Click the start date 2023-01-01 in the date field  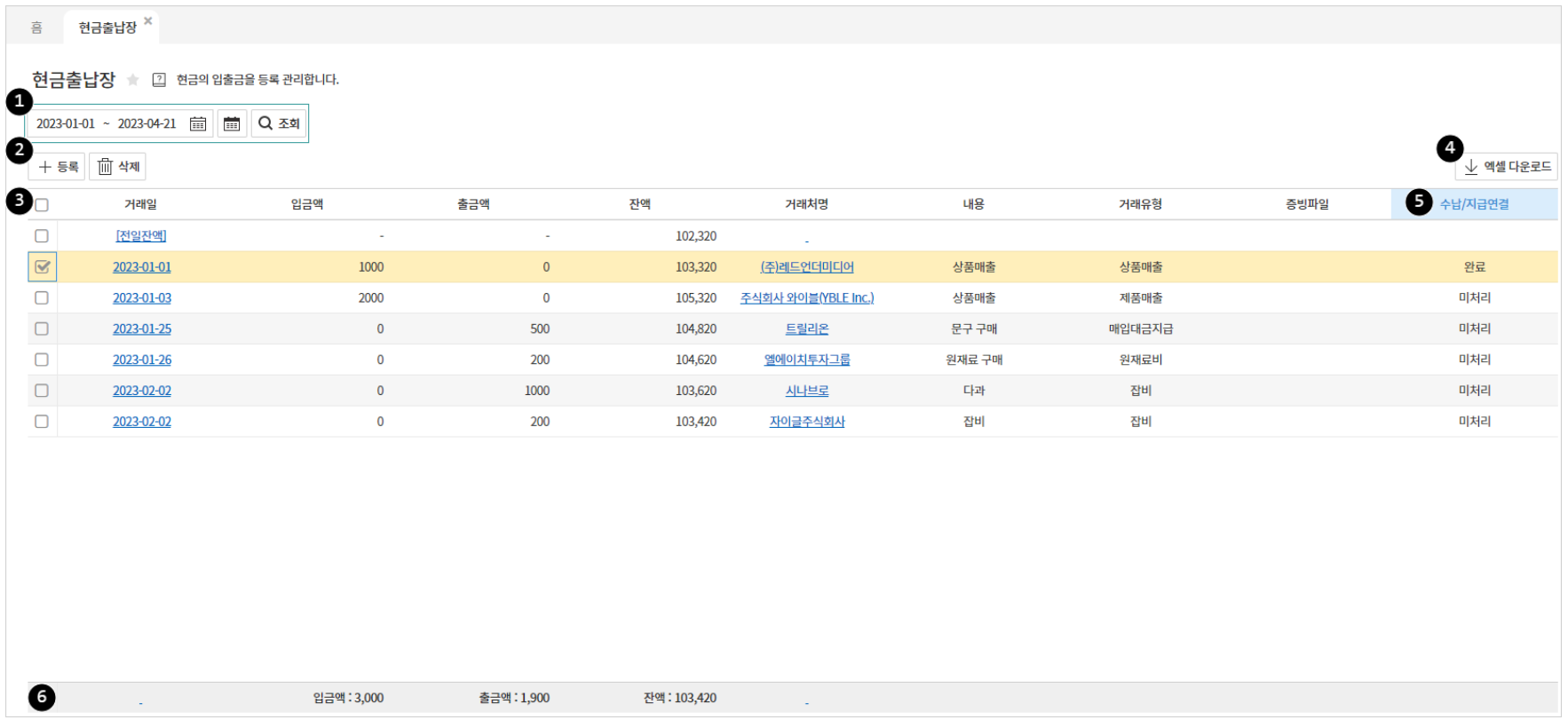(66, 123)
